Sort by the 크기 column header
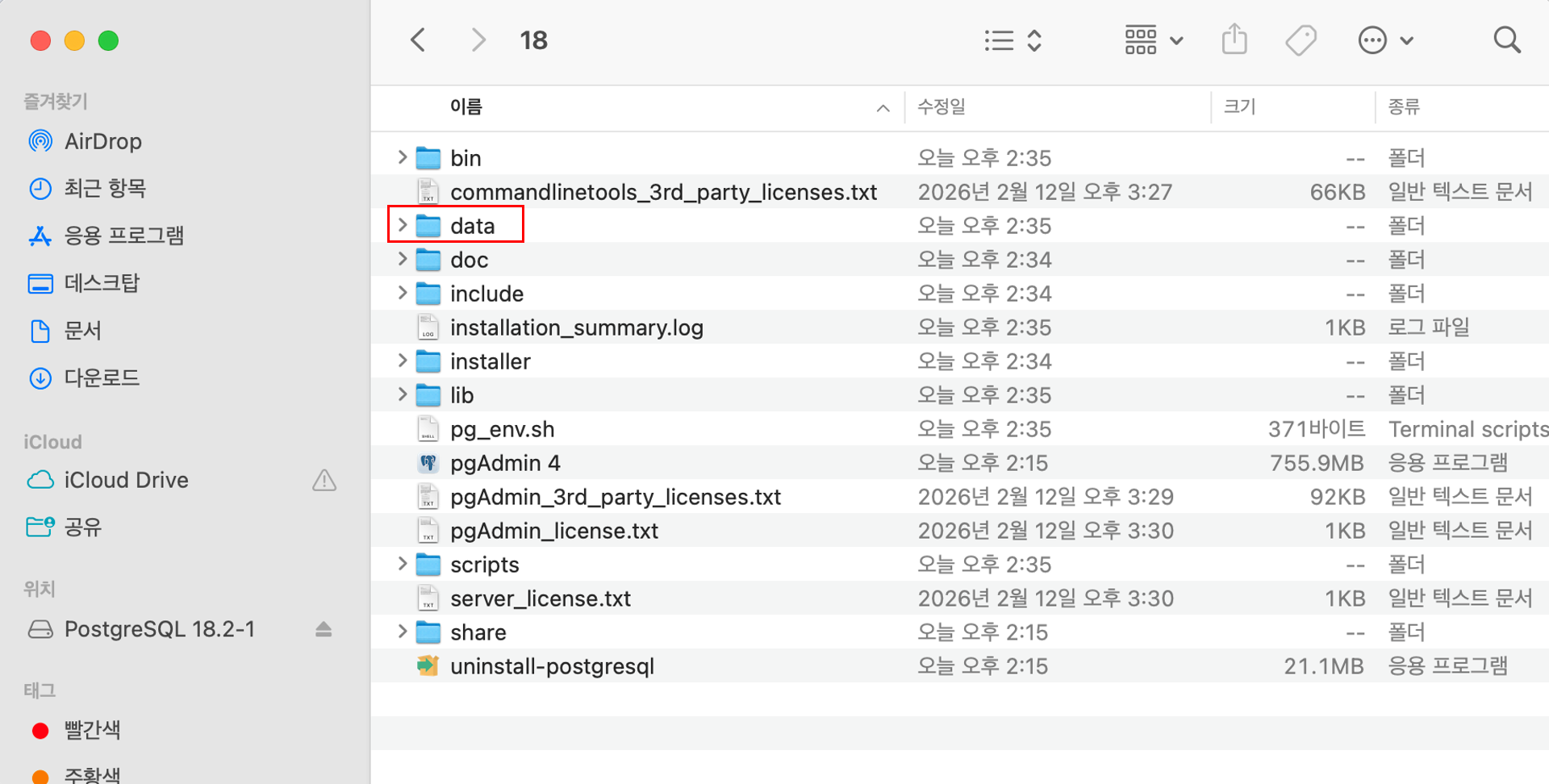Image resolution: width=1549 pixels, height=784 pixels. (x=1239, y=106)
